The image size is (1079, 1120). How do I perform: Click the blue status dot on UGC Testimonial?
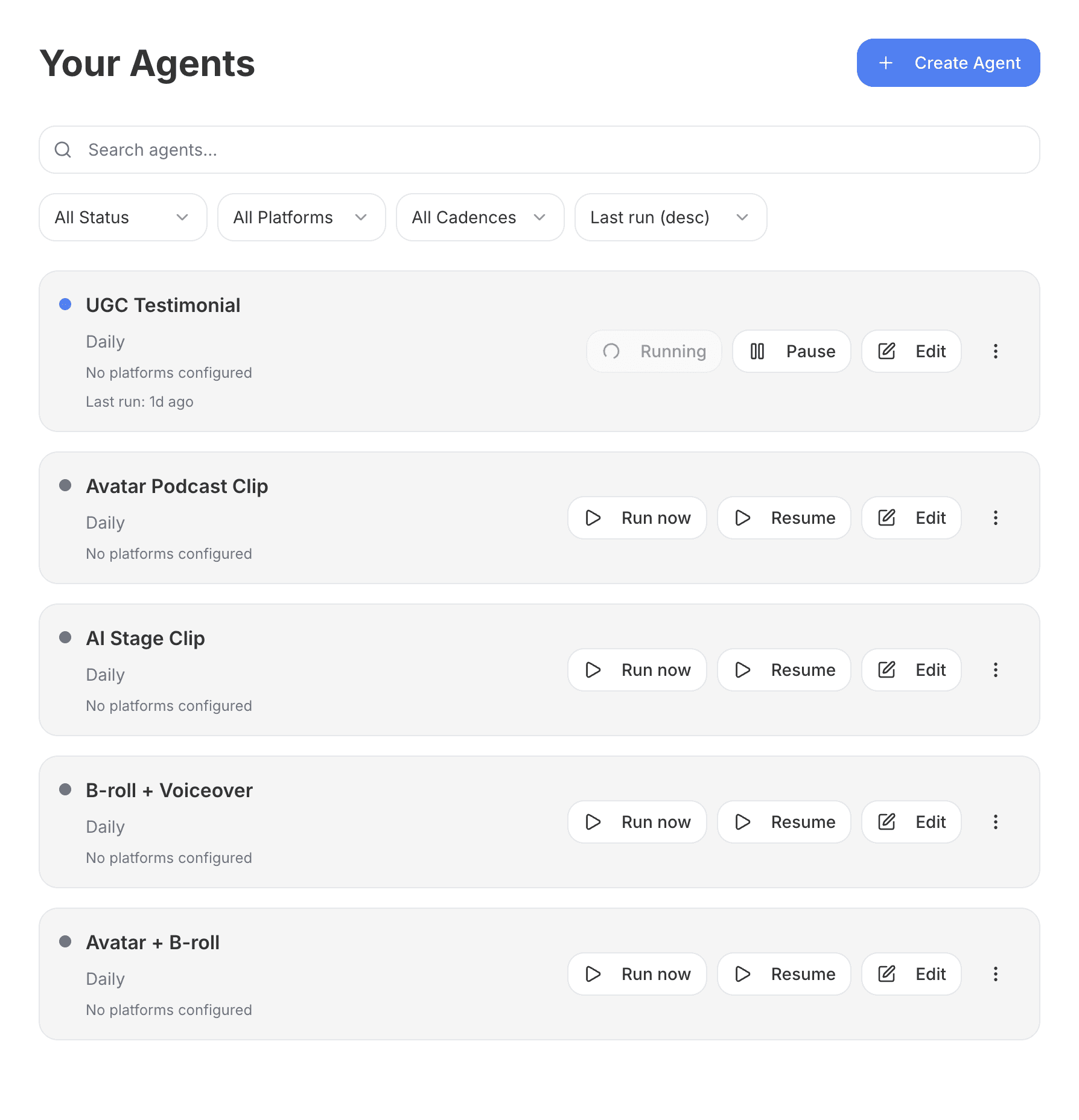point(65,304)
